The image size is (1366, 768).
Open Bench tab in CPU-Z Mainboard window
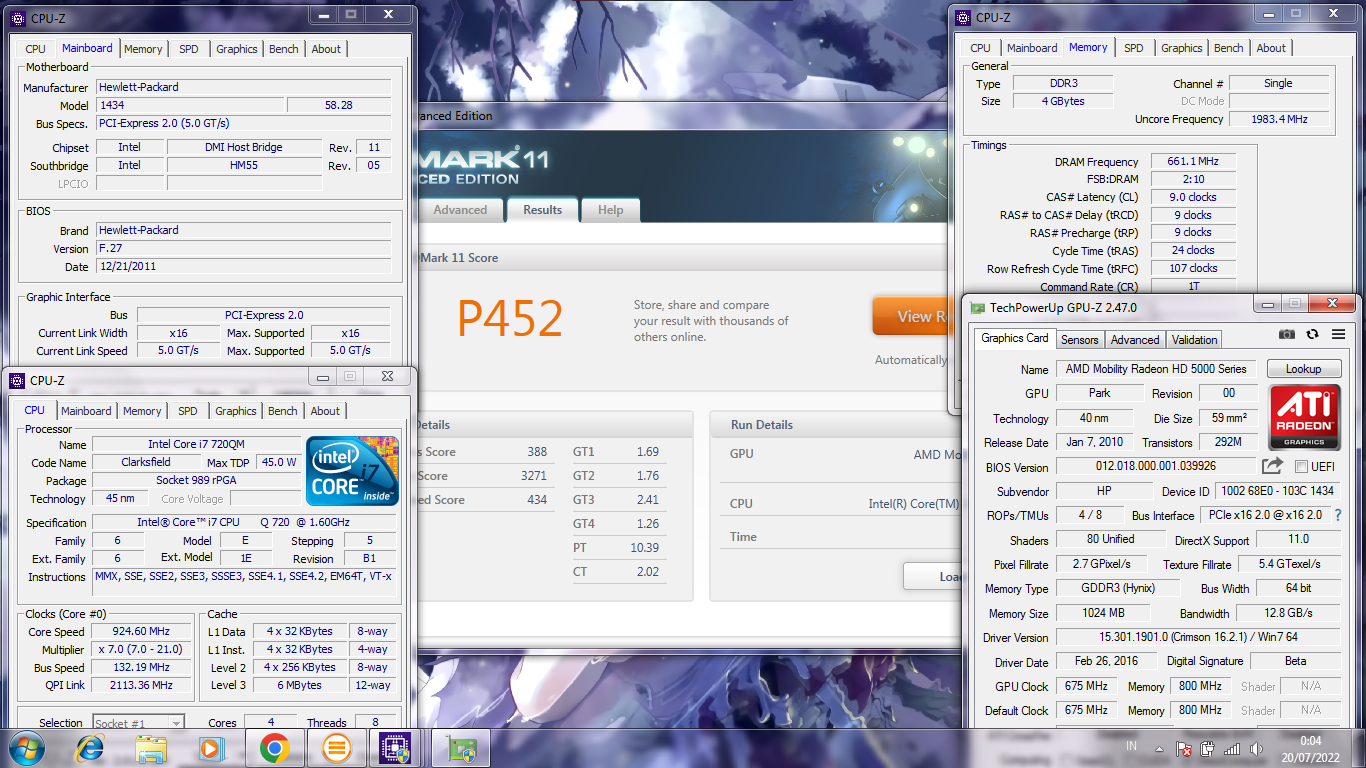pos(284,49)
